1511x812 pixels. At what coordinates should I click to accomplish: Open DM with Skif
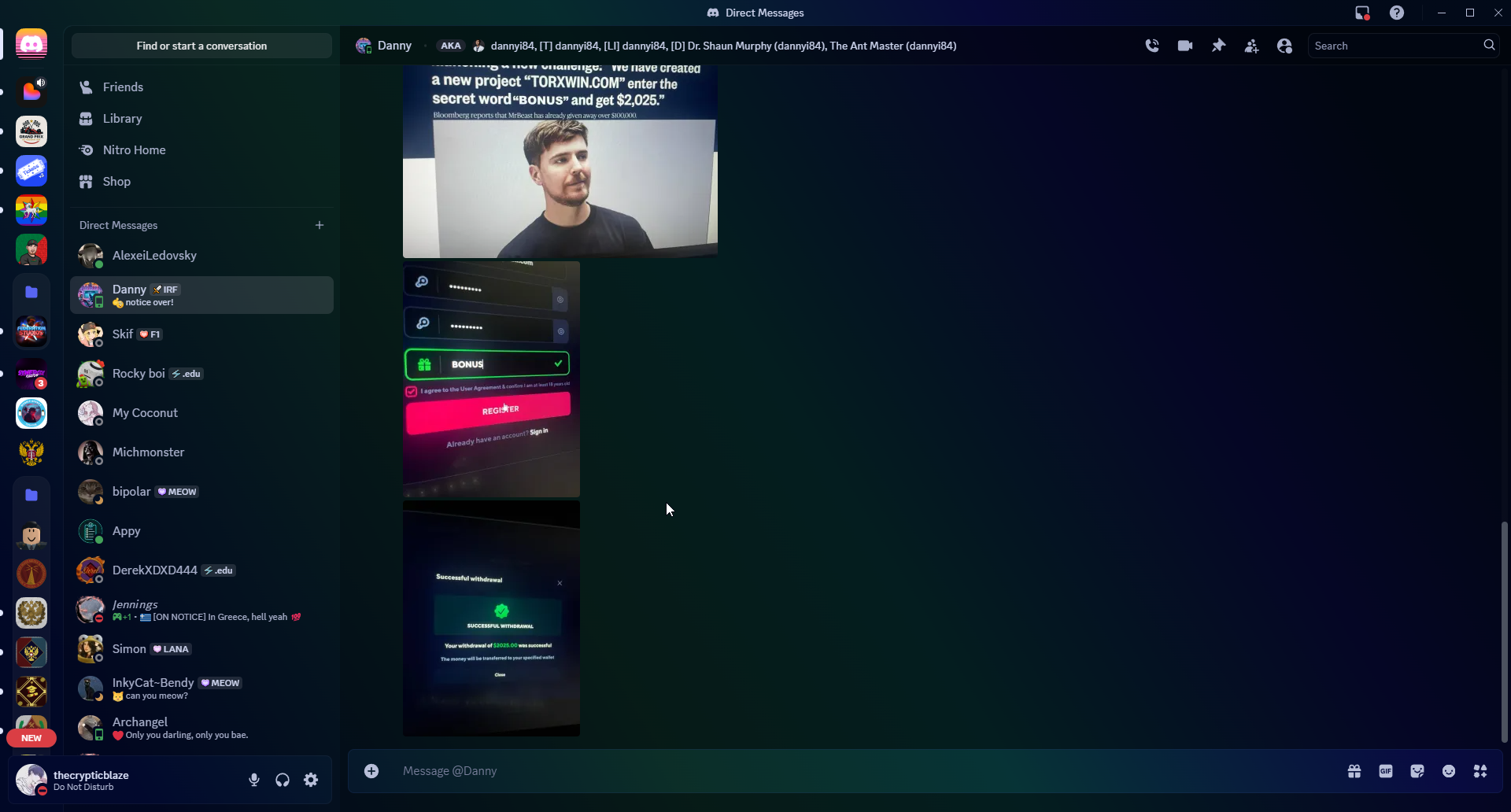[201, 334]
